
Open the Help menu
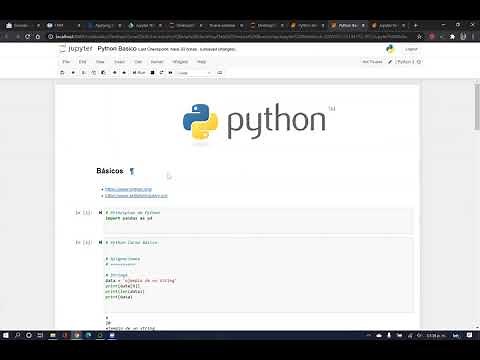click(x=201, y=62)
